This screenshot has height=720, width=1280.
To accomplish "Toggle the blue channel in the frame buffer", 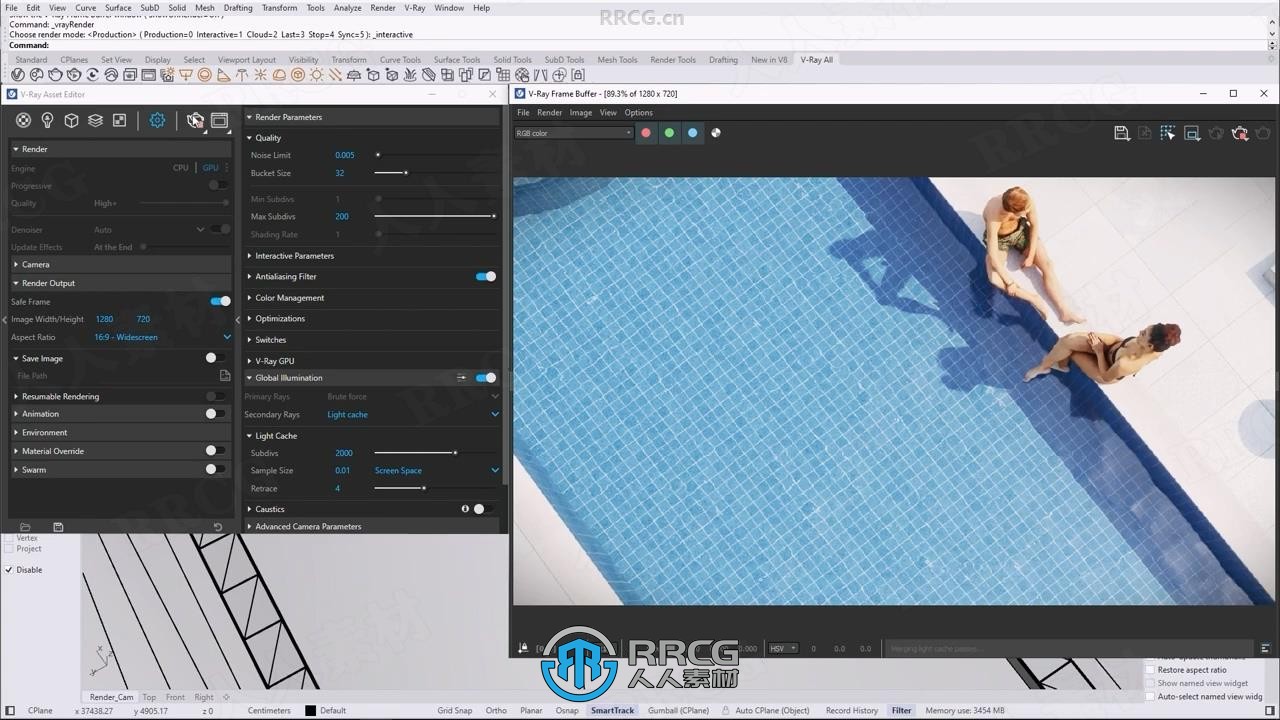I will click(x=692, y=133).
